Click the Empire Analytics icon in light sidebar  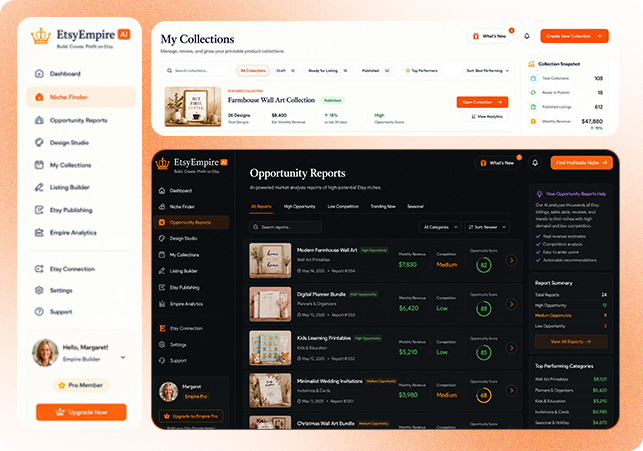click(39, 232)
